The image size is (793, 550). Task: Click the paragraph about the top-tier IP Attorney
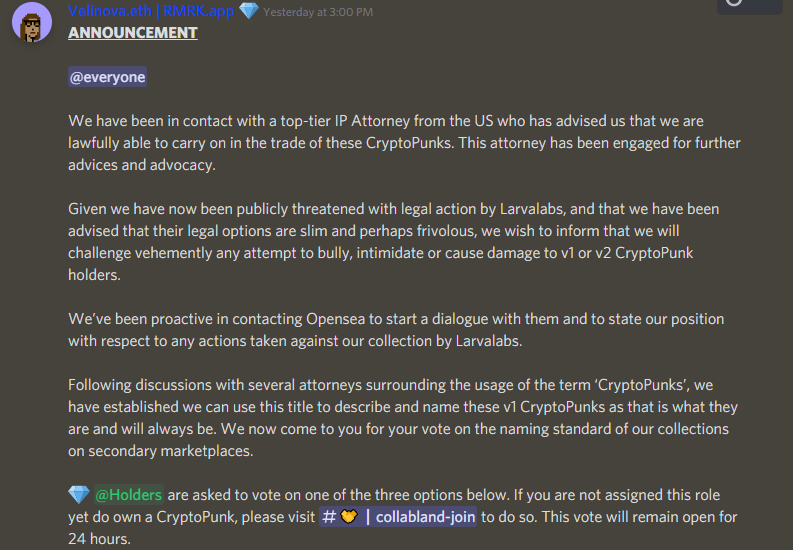[400, 143]
